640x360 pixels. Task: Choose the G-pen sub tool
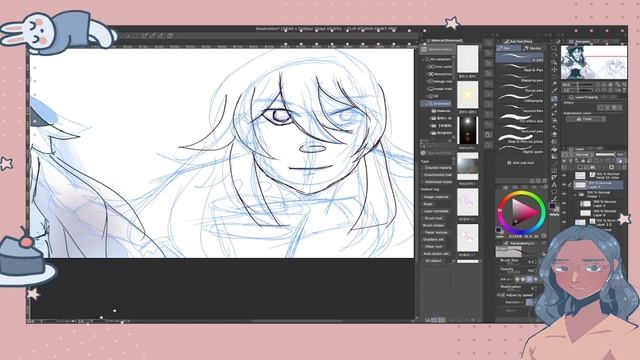[520, 58]
